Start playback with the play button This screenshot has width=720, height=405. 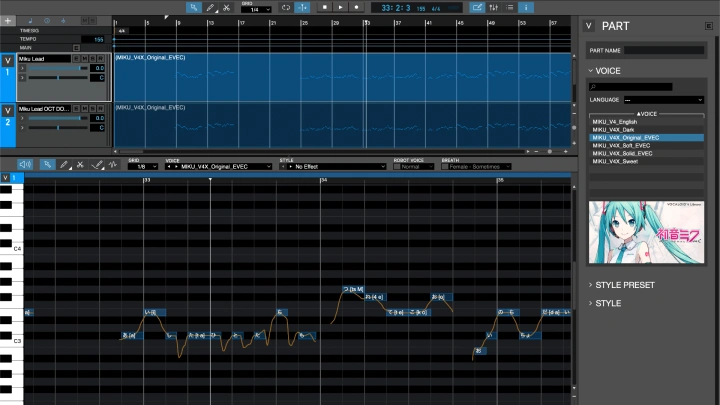[x=340, y=7]
